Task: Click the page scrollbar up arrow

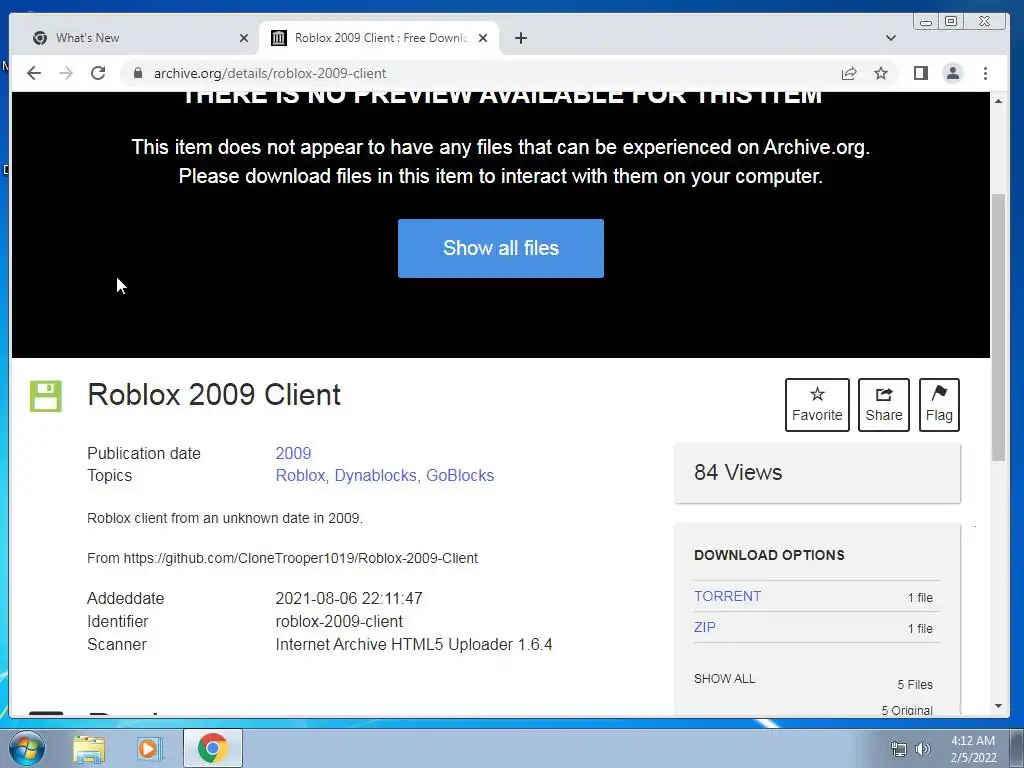Action: point(998,101)
